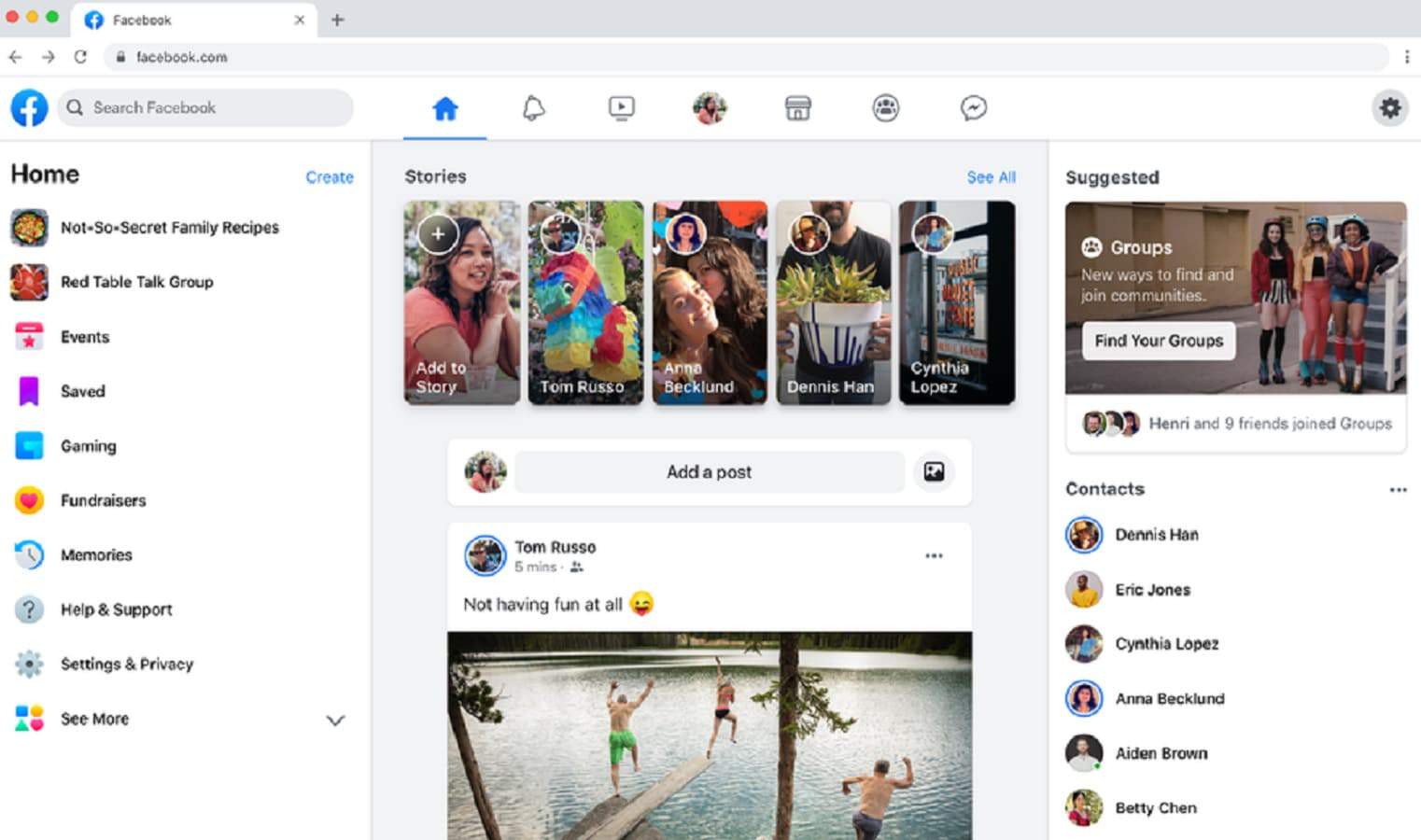This screenshot has width=1421, height=840.
Task: Click Henri and 9 friends joined Groups
Action: point(1270,424)
